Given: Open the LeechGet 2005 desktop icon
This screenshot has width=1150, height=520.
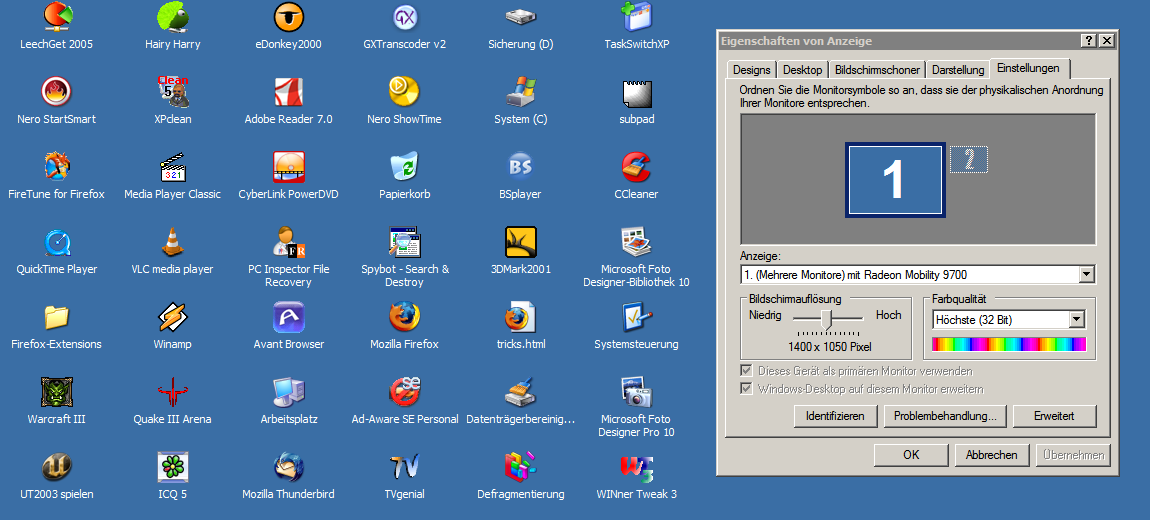Looking at the screenshot, I should point(56,17).
